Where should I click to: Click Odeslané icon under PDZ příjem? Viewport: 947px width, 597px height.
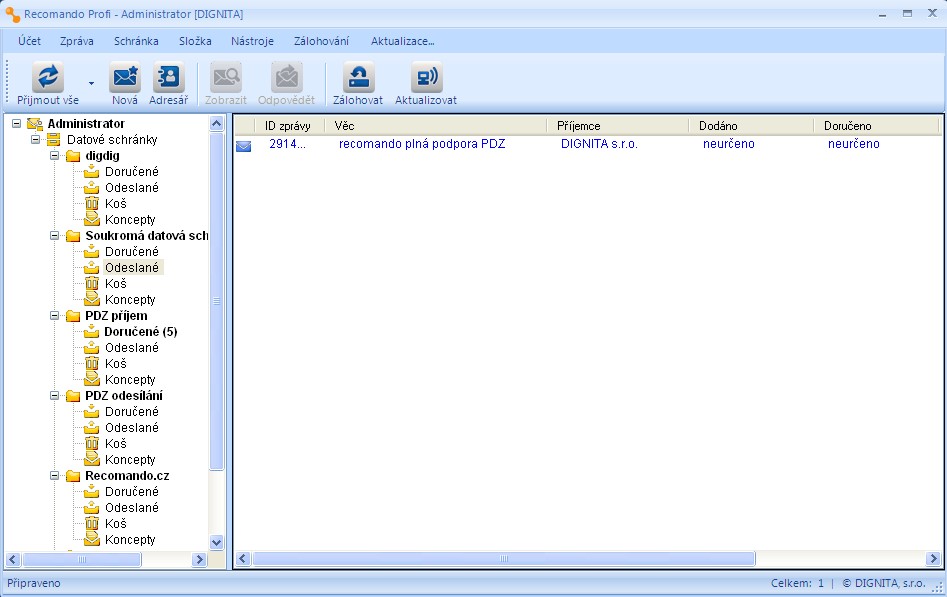92,347
